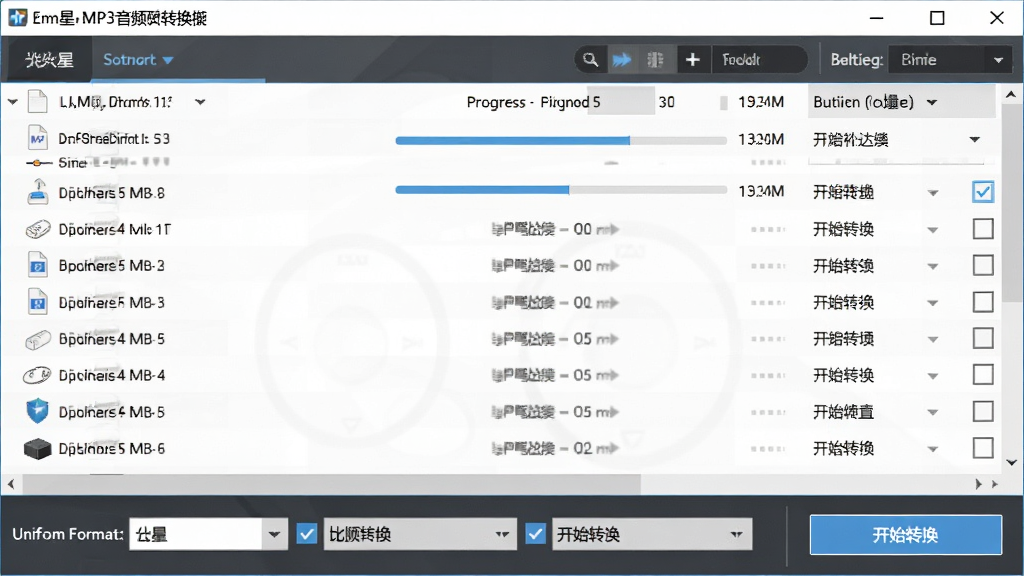Viewport: 1024px width, 576px height.
Task: Click the Fodalt field in the toolbar
Action: point(759,60)
